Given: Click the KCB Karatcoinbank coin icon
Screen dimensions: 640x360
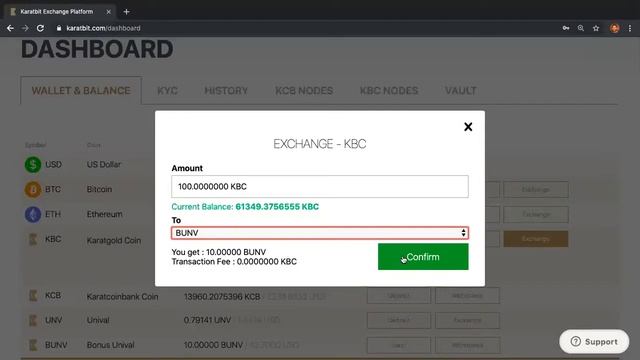Looking at the screenshot, I should tap(33, 296).
